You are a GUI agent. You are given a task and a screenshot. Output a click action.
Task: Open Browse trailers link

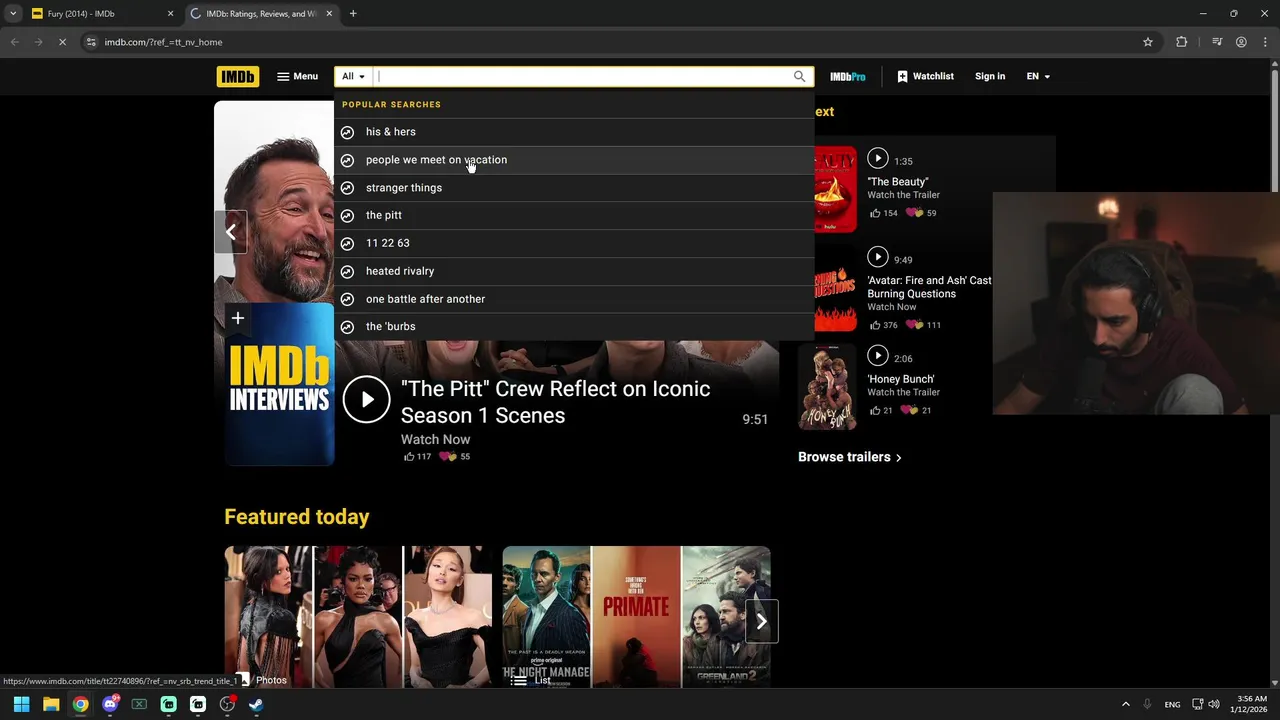[850, 457]
